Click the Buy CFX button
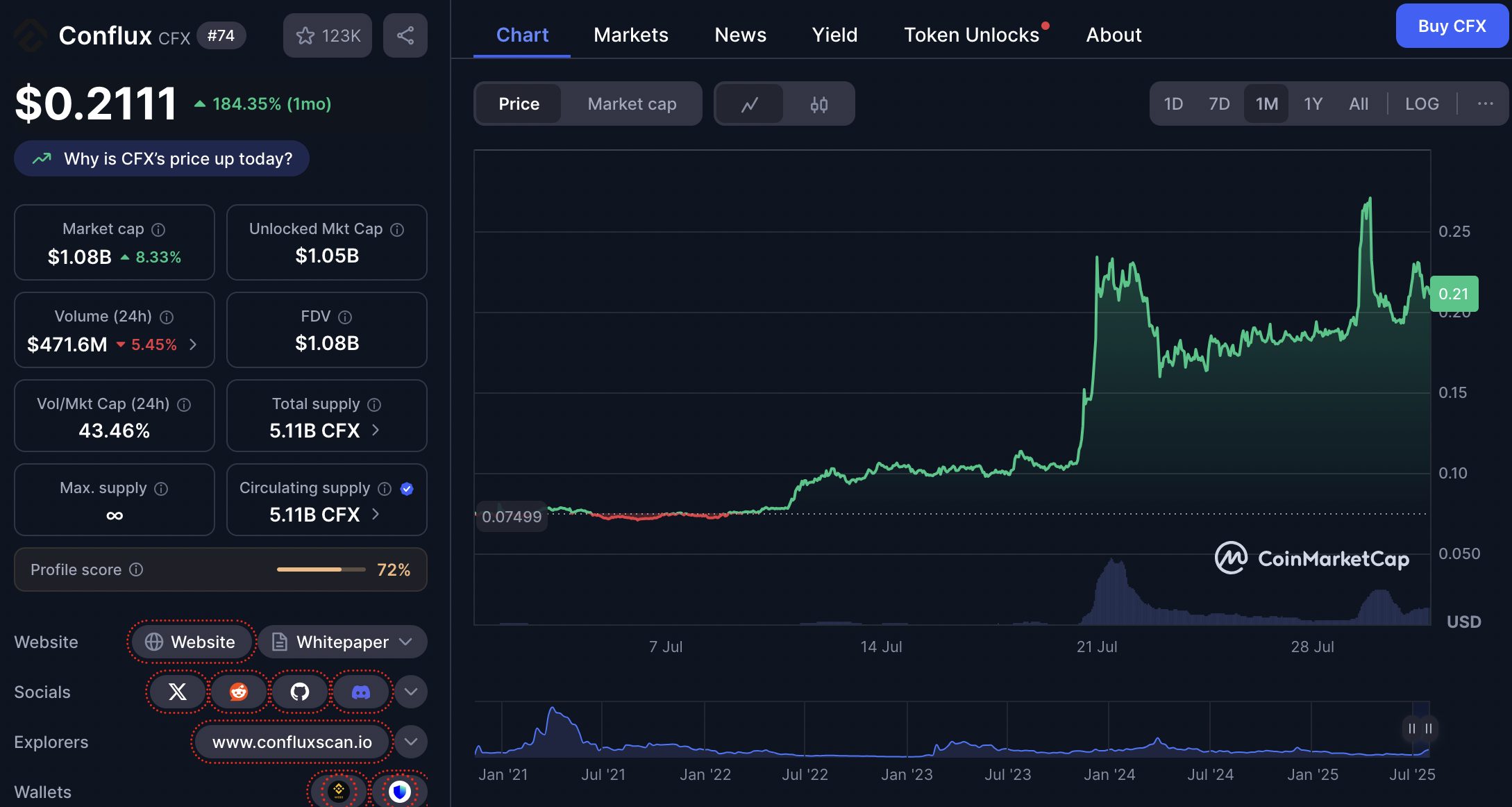The image size is (1512, 807). click(x=1452, y=26)
